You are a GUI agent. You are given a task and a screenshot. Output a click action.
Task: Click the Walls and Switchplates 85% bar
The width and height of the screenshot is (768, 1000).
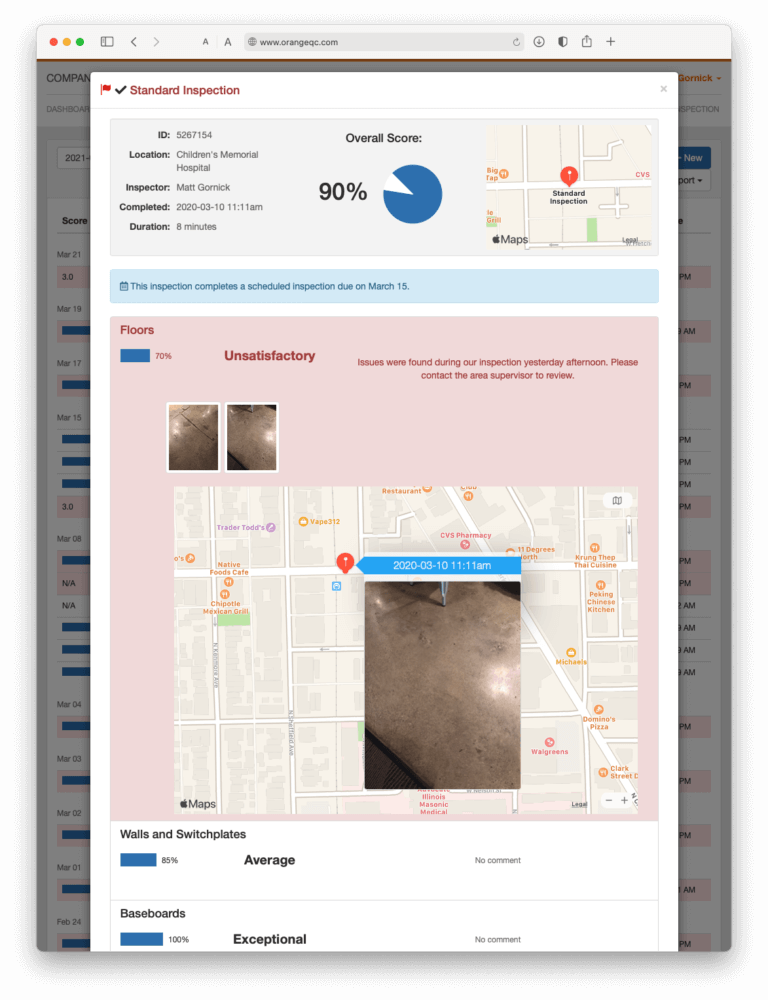[x=138, y=860]
